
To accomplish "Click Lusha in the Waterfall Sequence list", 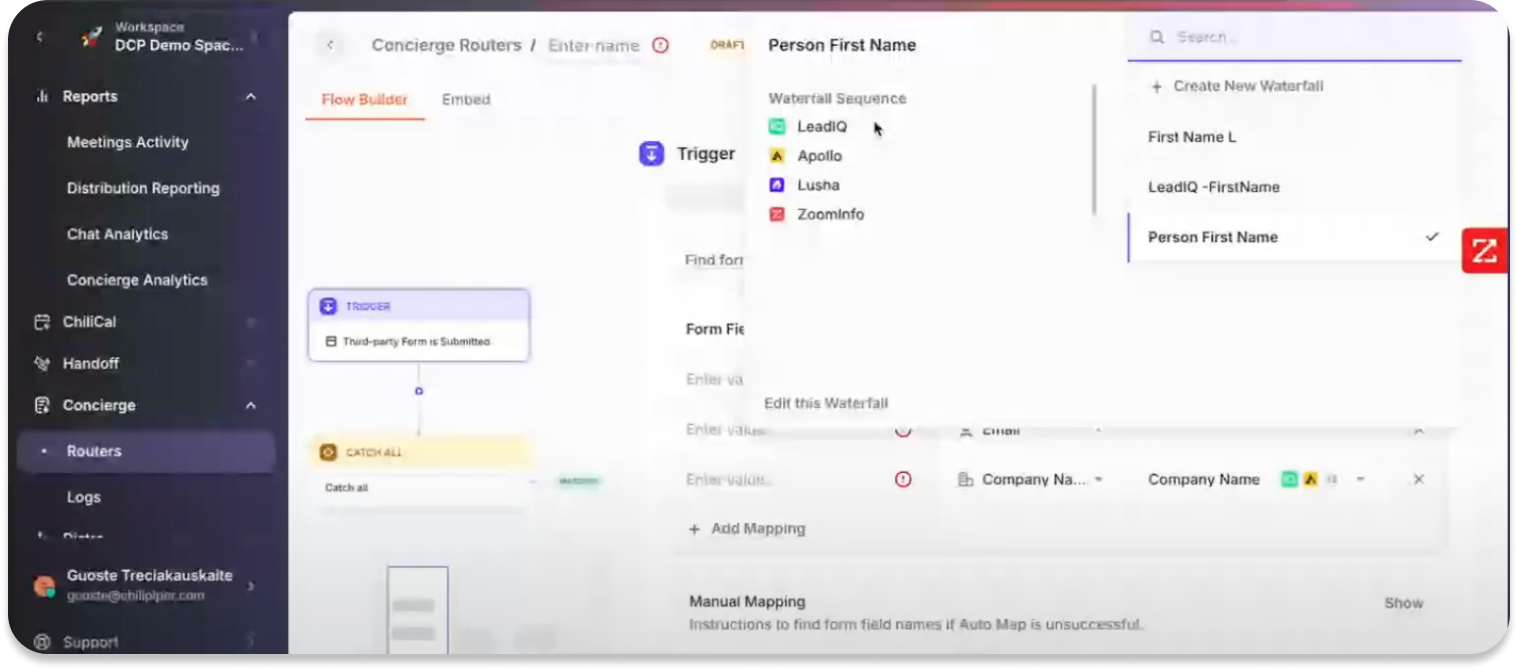I will pyautogui.click(x=818, y=185).
